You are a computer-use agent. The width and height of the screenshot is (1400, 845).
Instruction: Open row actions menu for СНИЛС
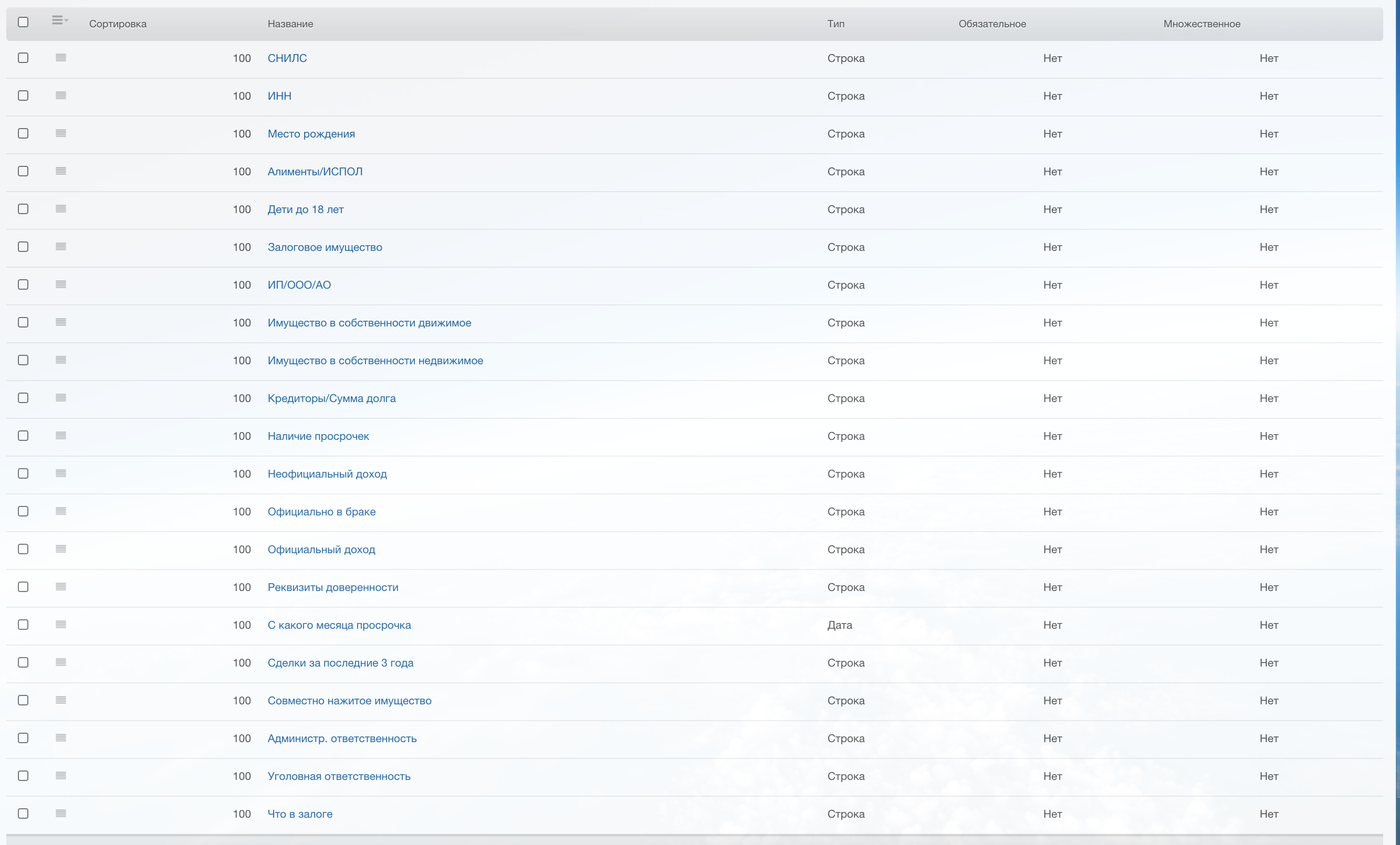(61, 58)
